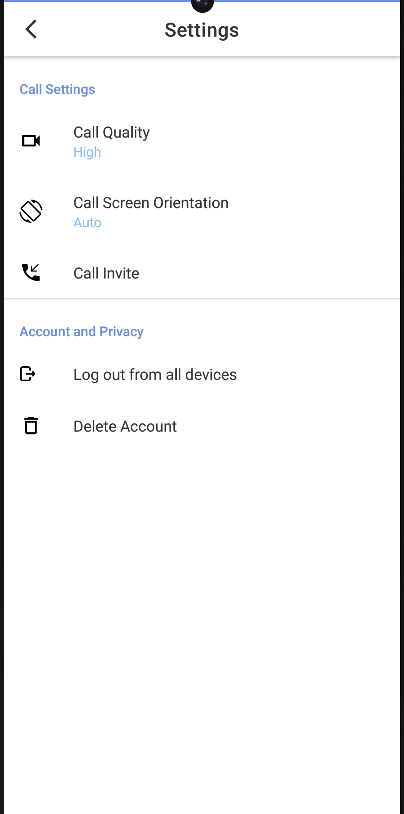Click the video camera icon beside Call Quality
Image resolution: width=404 pixels, height=814 pixels.
tap(31, 141)
